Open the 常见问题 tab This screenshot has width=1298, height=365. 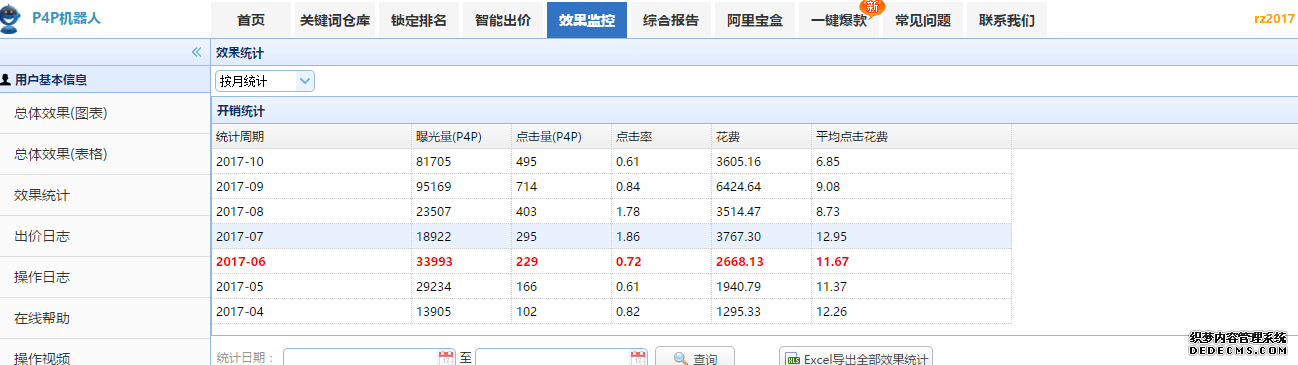(x=923, y=21)
